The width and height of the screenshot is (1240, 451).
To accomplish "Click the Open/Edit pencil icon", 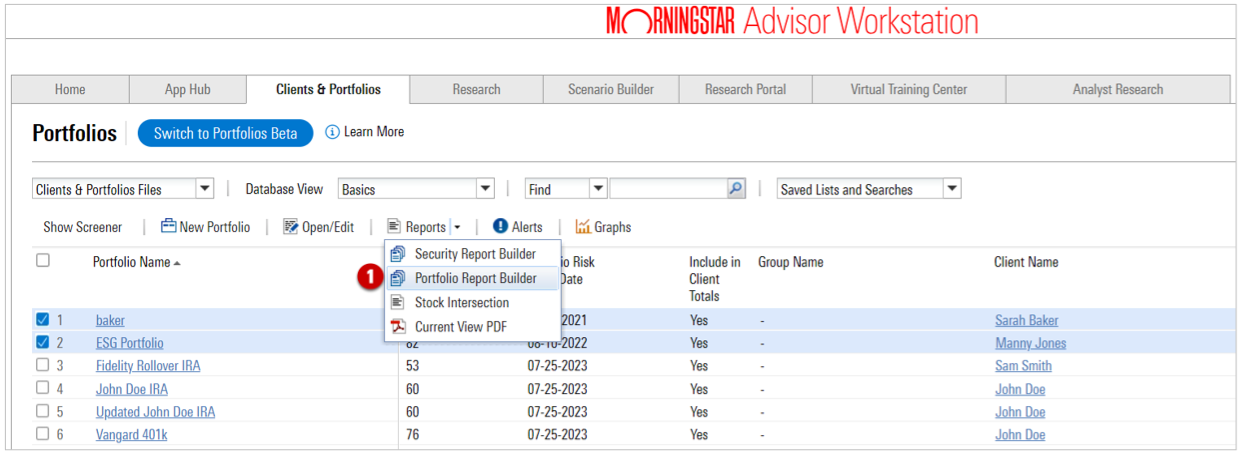I will pos(291,227).
